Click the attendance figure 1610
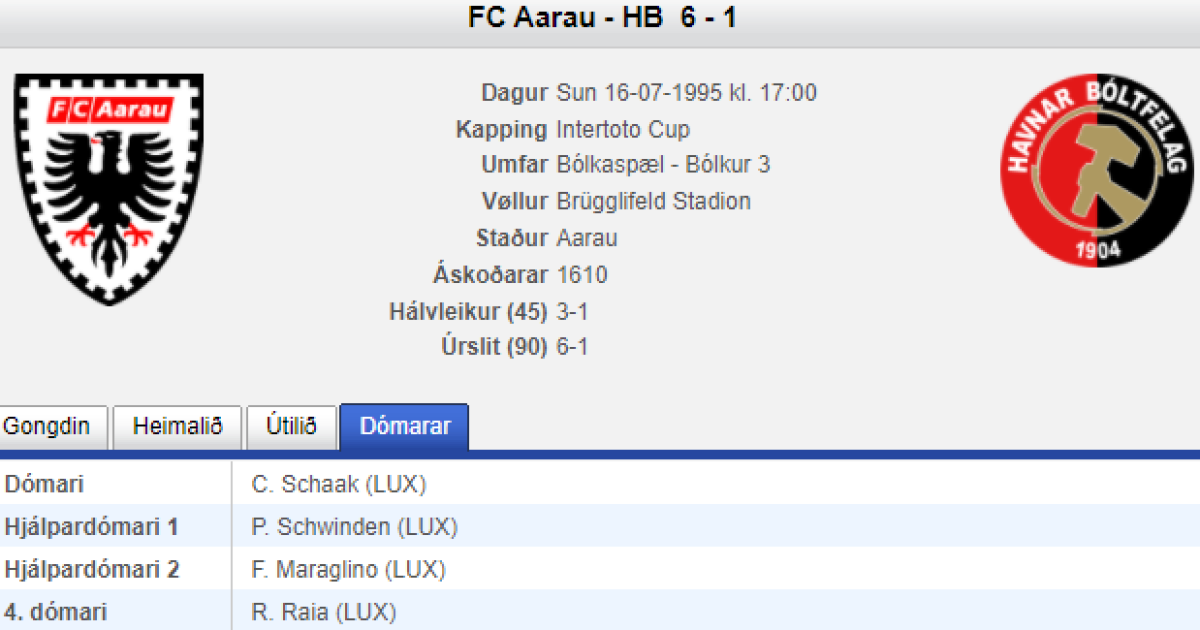Viewport: 1200px width, 630px height. (582, 275)
